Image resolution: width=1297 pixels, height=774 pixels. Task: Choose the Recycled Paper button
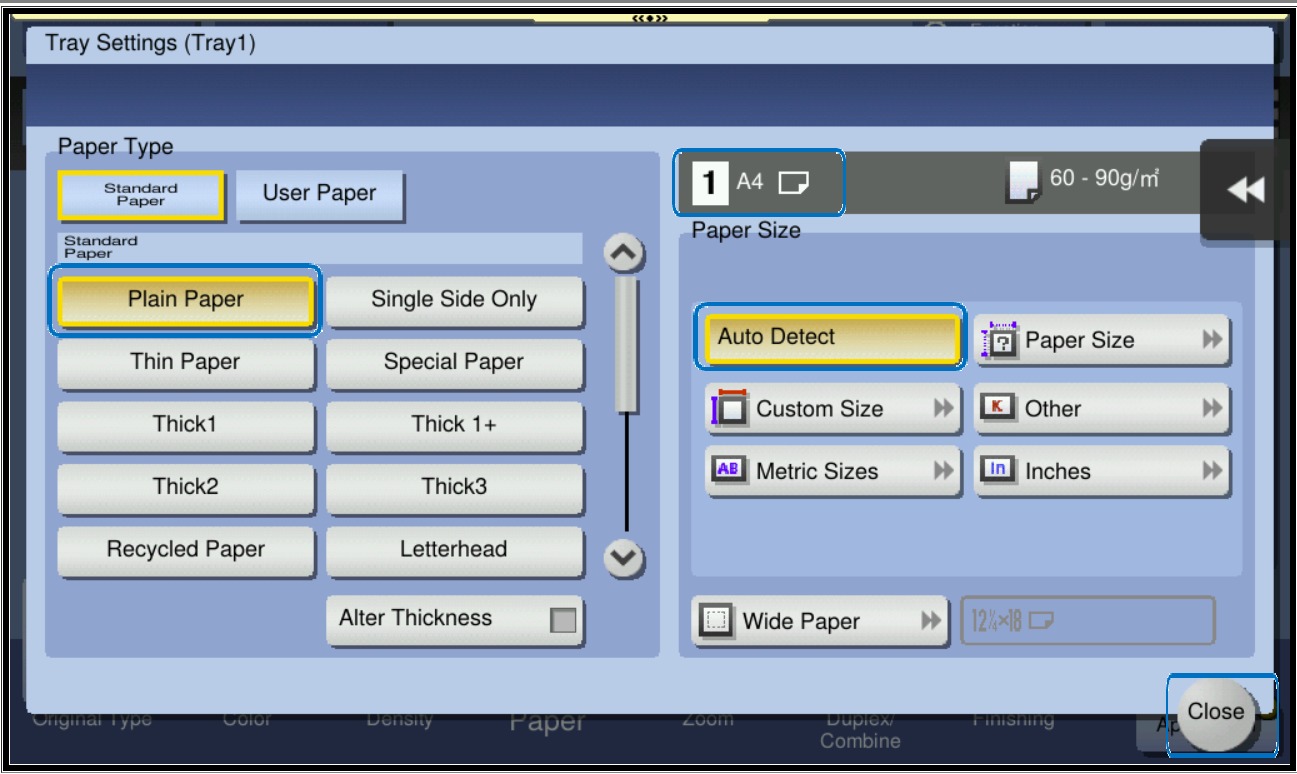tap(185, 549)
